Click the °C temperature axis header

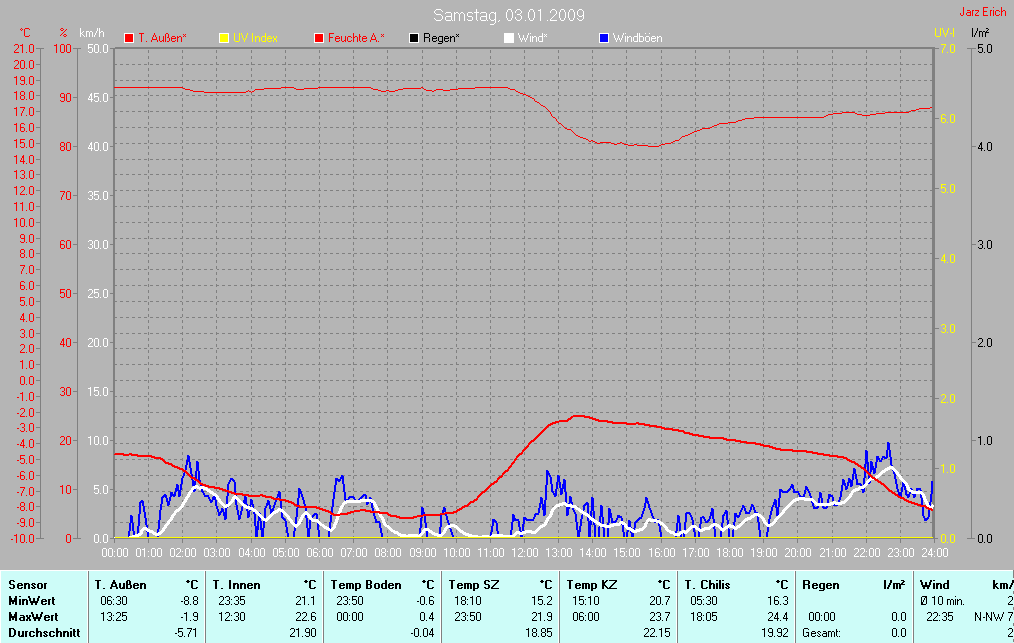(x=25, y=33)
